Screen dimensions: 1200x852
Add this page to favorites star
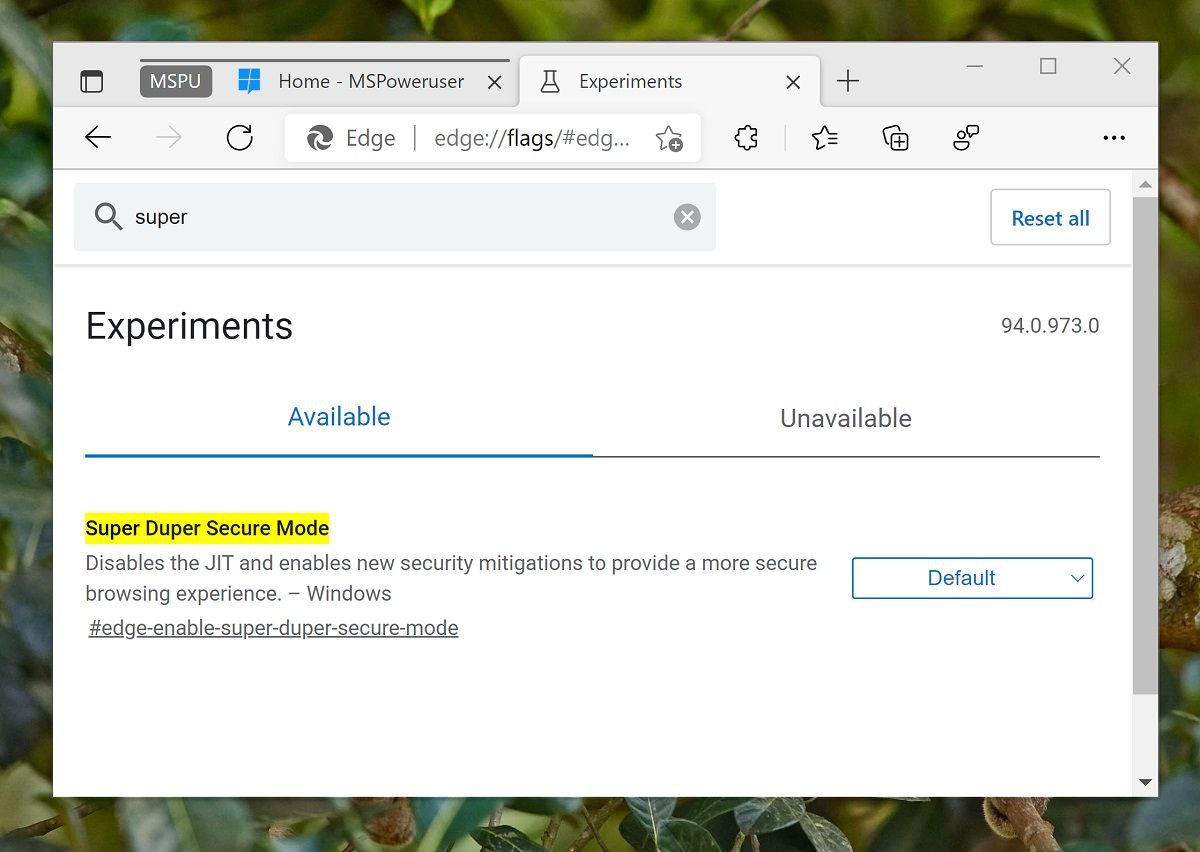[669, 138]
